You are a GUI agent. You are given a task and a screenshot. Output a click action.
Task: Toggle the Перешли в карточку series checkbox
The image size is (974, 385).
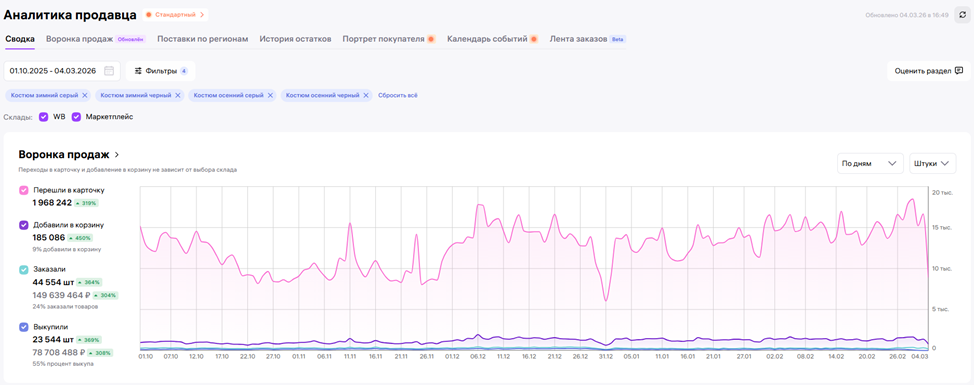pos(24,190)
